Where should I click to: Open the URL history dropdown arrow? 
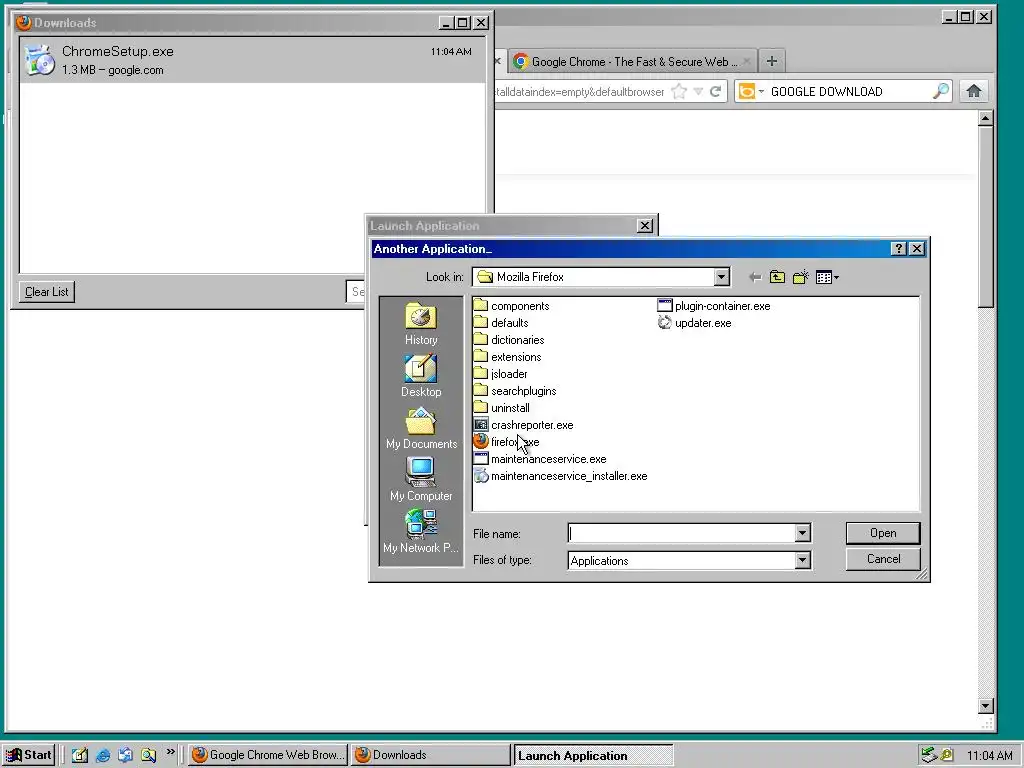pos(698,91)
